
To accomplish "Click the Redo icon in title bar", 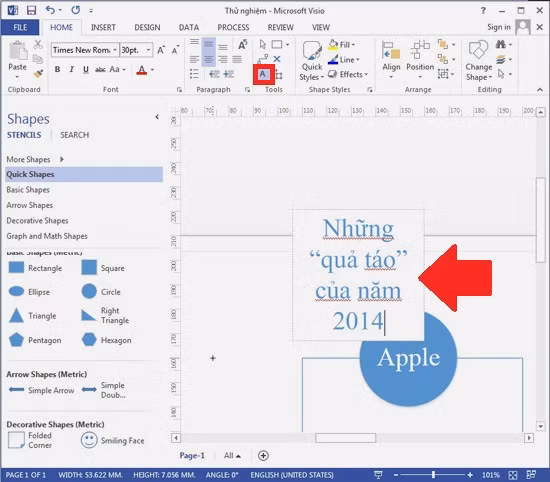I will click(x=75, y=10).
